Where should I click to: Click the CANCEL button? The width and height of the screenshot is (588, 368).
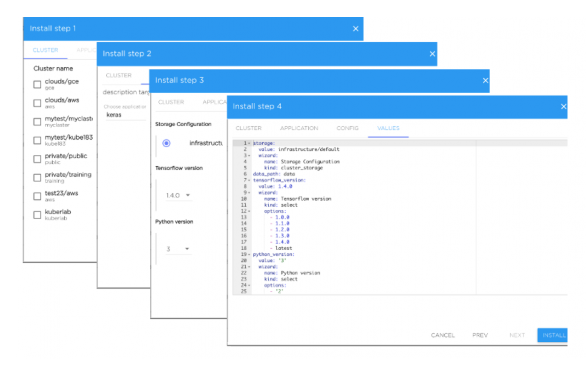pyautogui.click(x=442, y=335)
